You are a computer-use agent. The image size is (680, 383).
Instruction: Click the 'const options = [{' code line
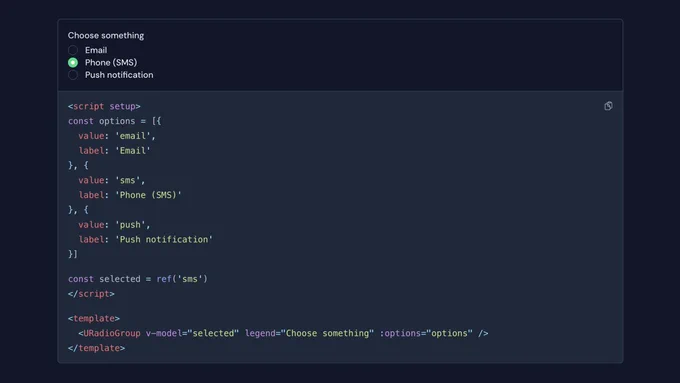114,121
